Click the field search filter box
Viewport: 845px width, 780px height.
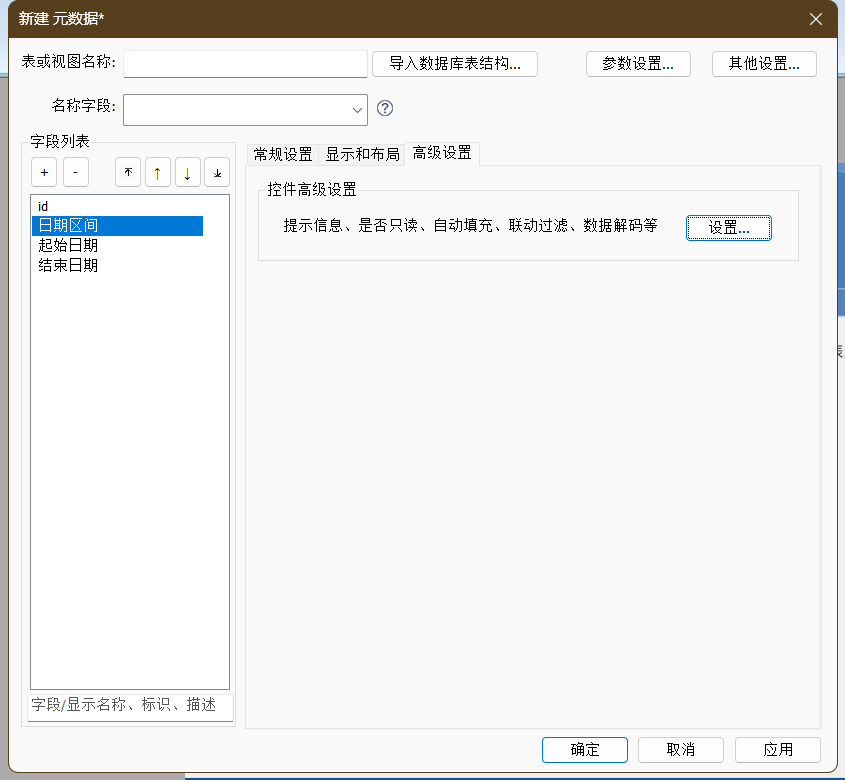(x=130, y=705)
